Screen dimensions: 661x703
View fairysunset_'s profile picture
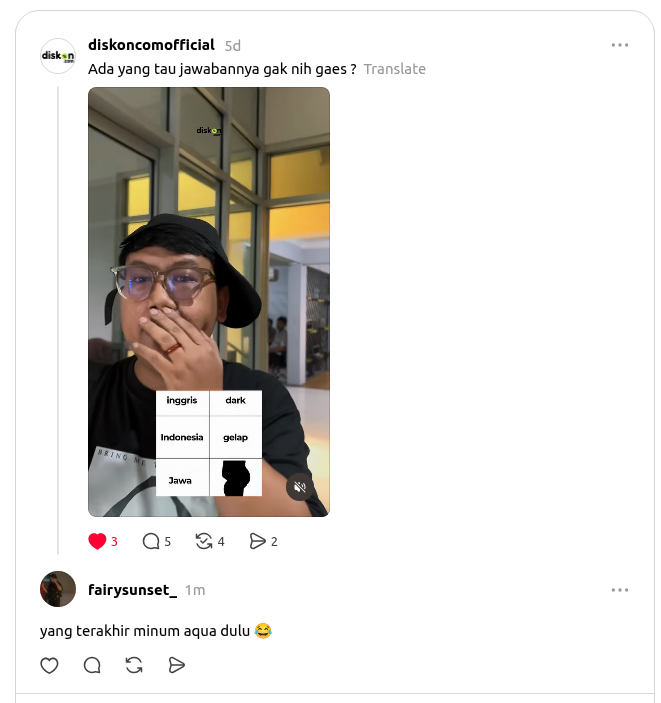[58, 589]
